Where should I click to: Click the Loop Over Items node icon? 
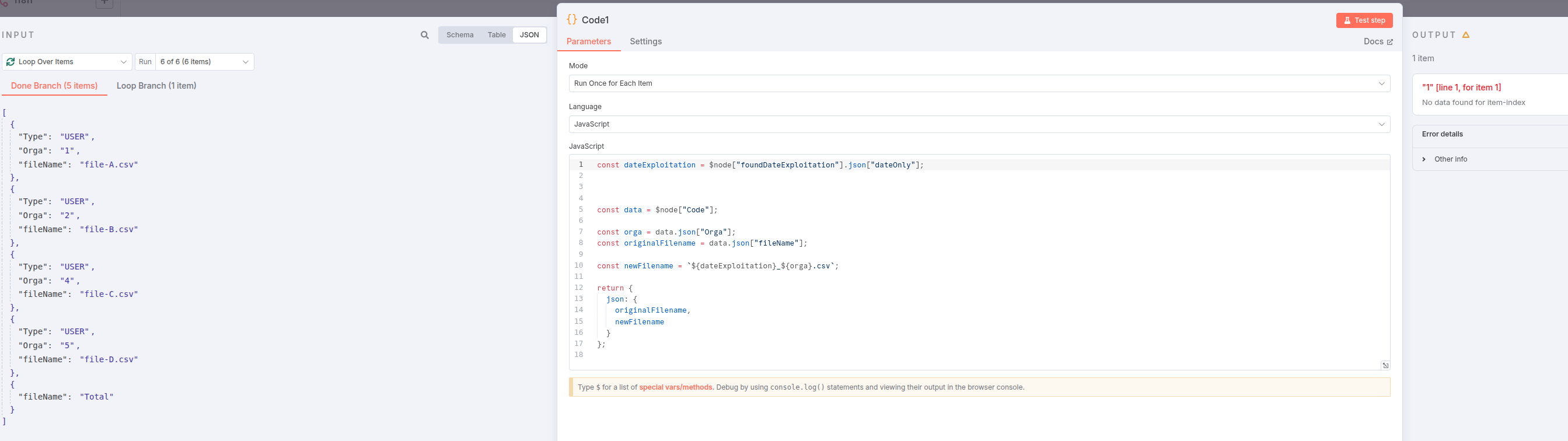click(11, 62)
